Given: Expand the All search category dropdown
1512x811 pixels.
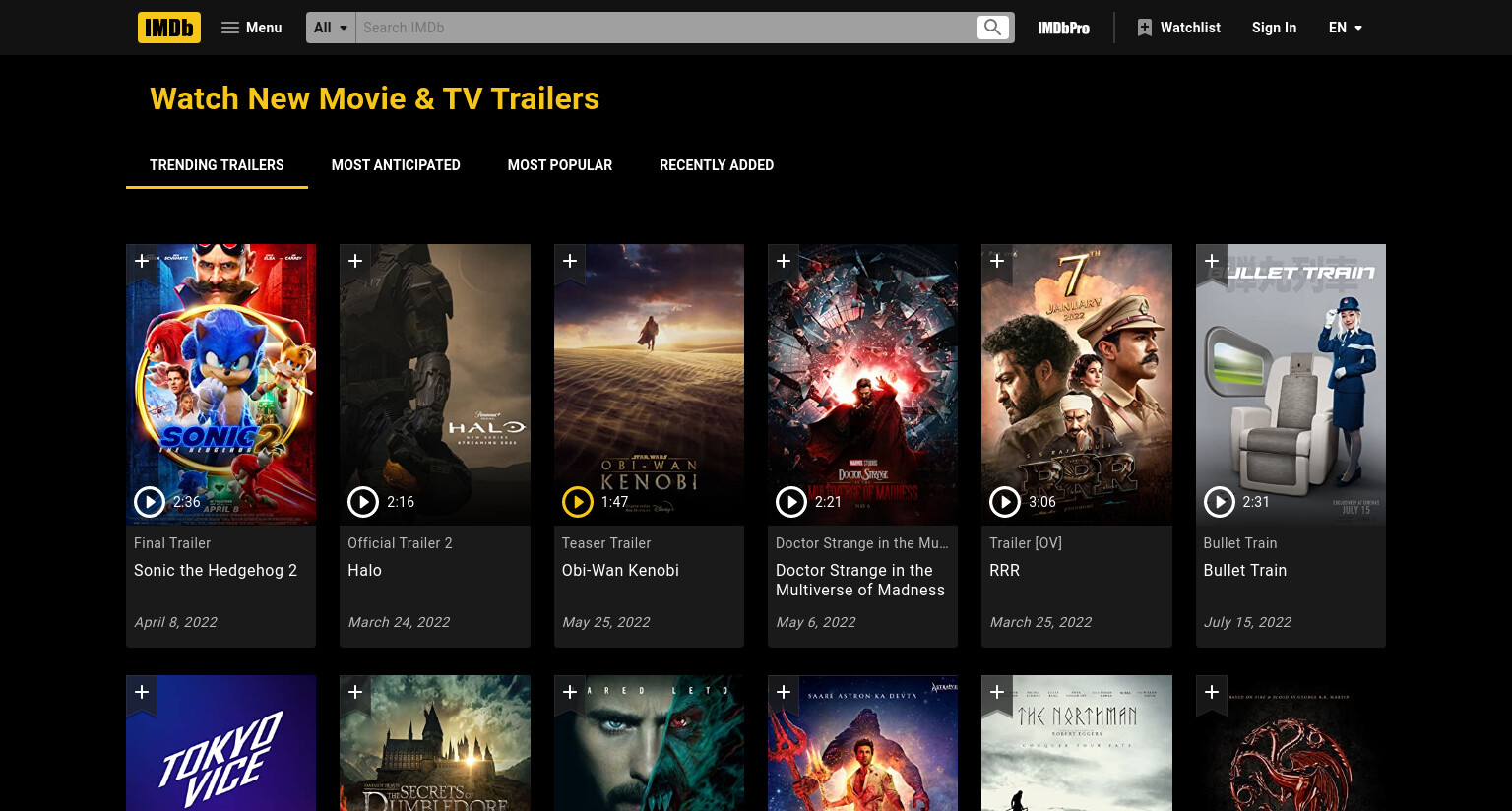Looking at the screenshot, I should [331, 28].
